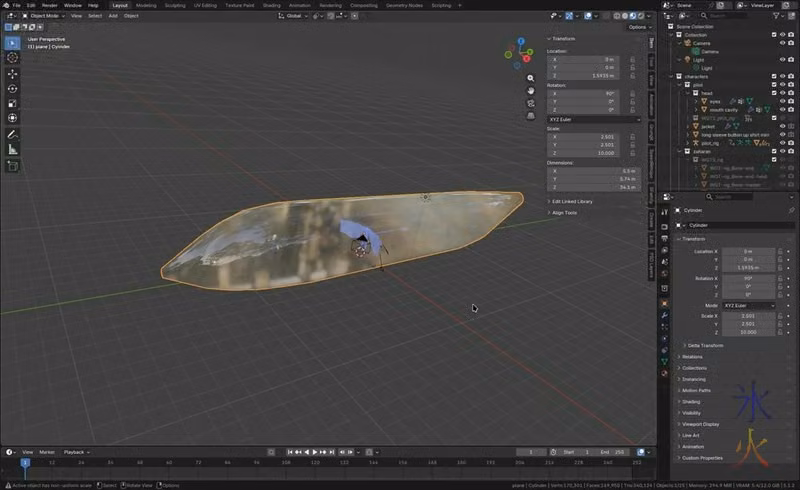Open the Object properties orange square tab
The image size is (800, 490).
[664, 303]
